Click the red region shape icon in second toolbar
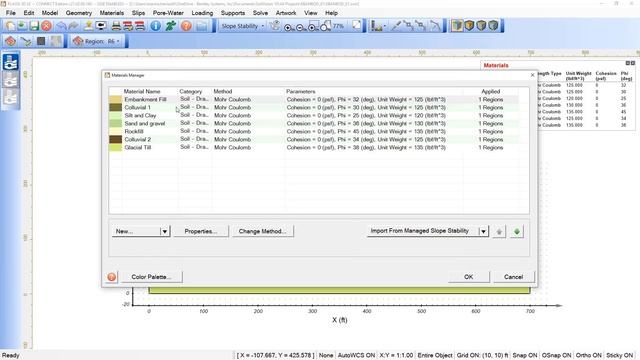The height and width of the screenshot is (360, 640). point(10,41)
